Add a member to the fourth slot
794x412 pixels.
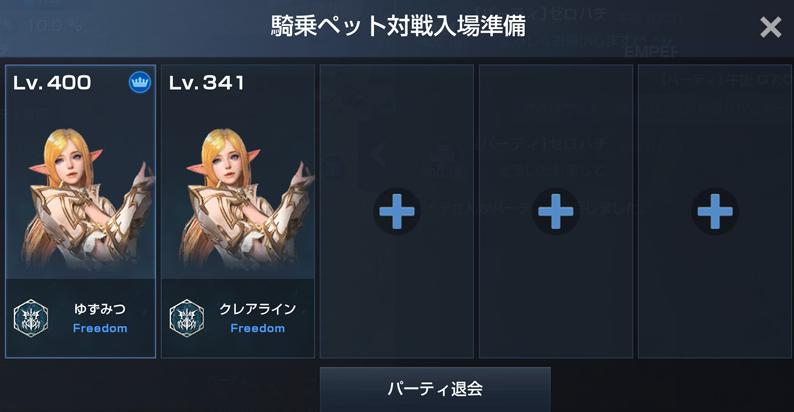coord(556,211)
